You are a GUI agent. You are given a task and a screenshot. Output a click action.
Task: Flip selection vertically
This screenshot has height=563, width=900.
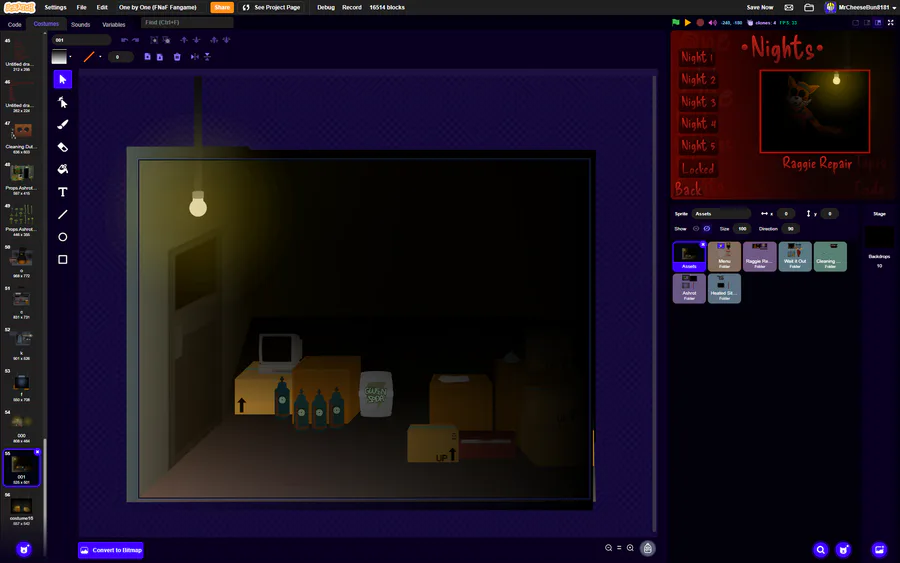tap(207, 57)
